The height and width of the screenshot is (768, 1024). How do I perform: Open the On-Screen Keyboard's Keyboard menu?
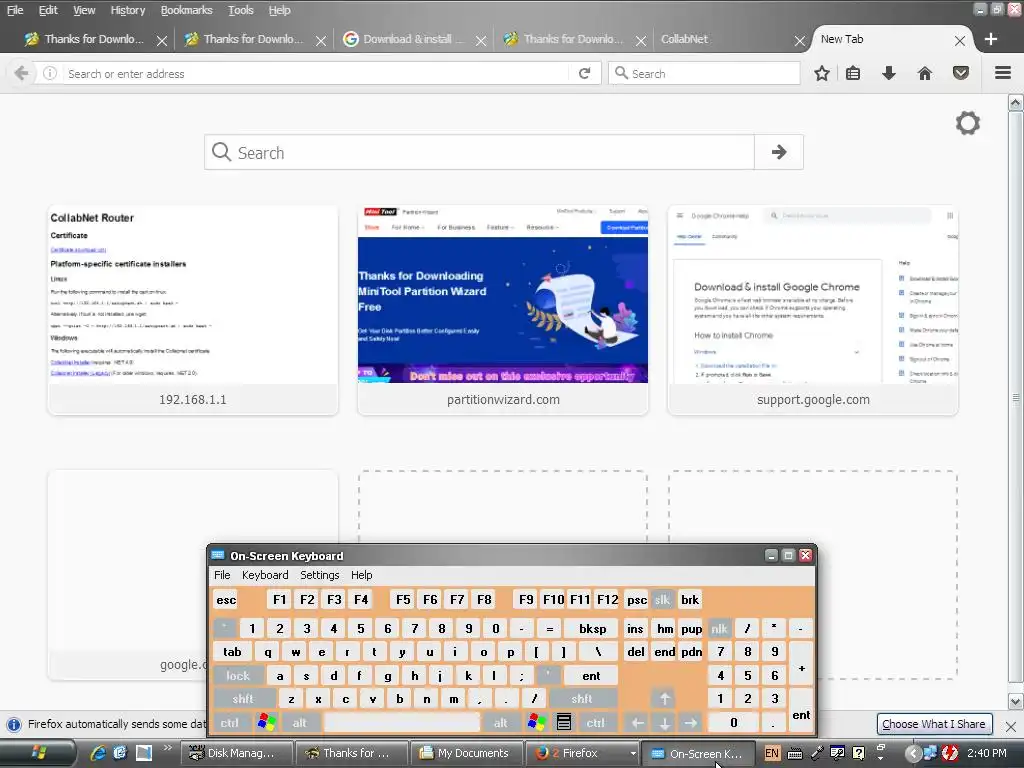(x=264, y=575)
